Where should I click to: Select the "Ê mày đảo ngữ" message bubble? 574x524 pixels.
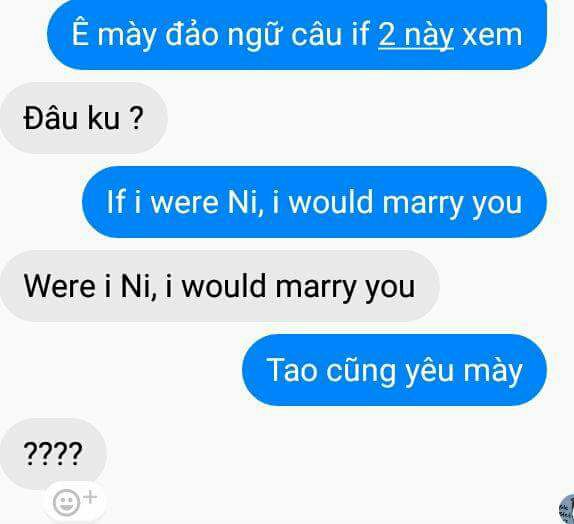pos(297,35)
